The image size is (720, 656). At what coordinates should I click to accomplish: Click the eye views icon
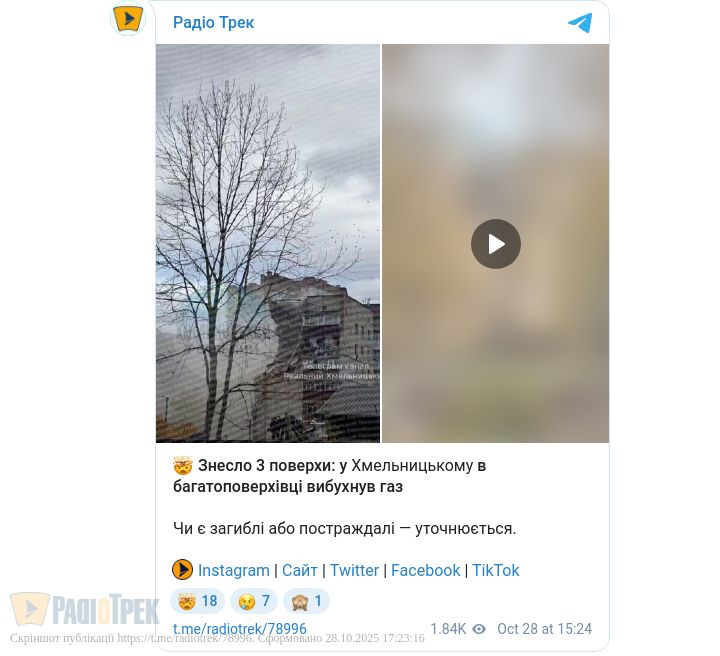[479, 629]
